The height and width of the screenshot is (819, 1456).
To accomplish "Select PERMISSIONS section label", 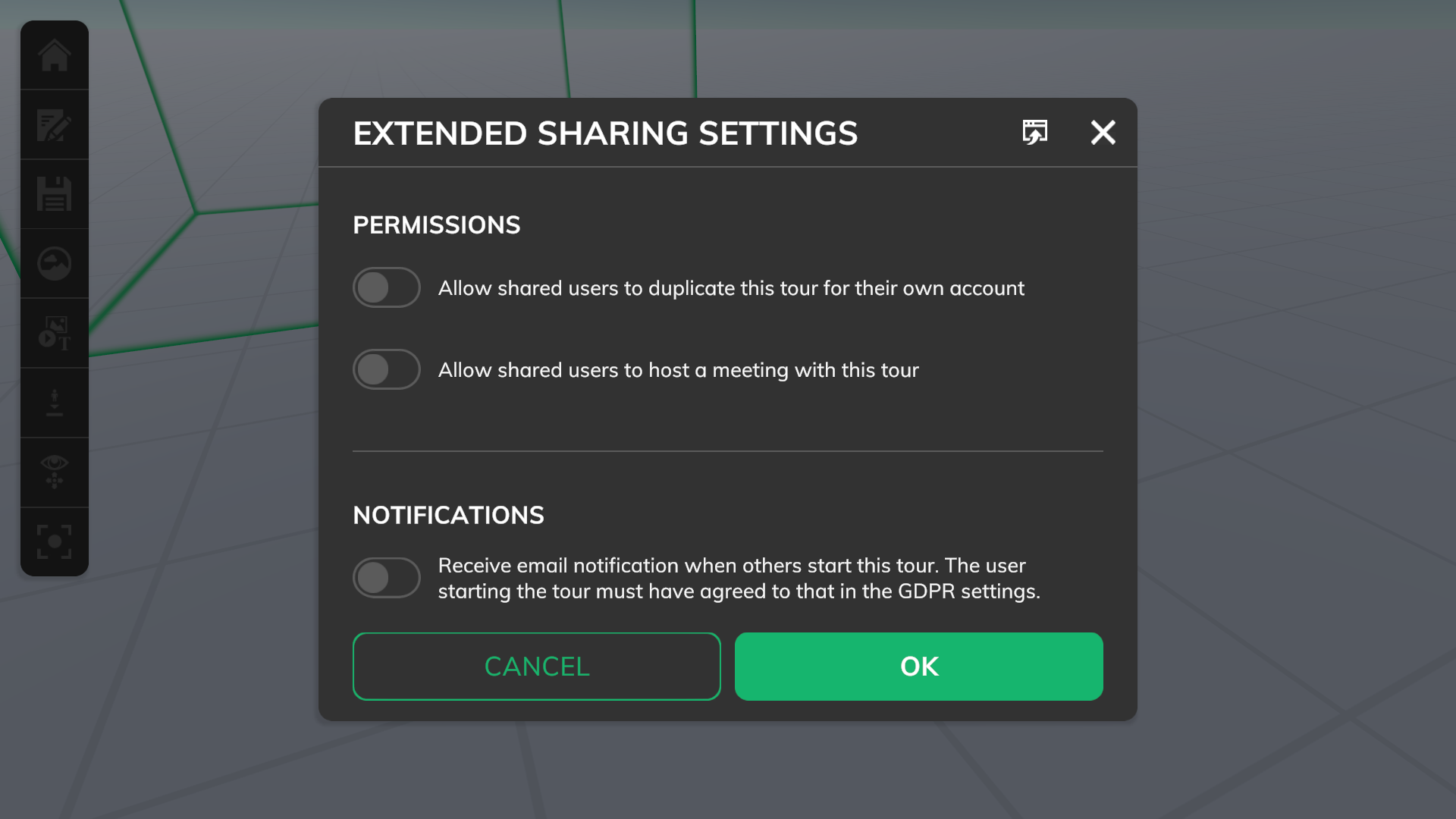I will (436, 224).
